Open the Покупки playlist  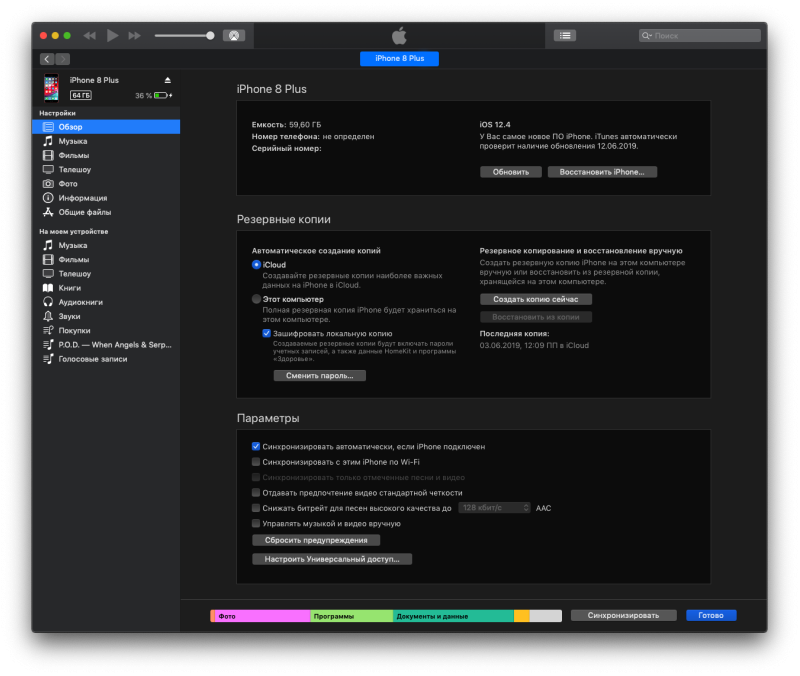[x=106, y=331]
